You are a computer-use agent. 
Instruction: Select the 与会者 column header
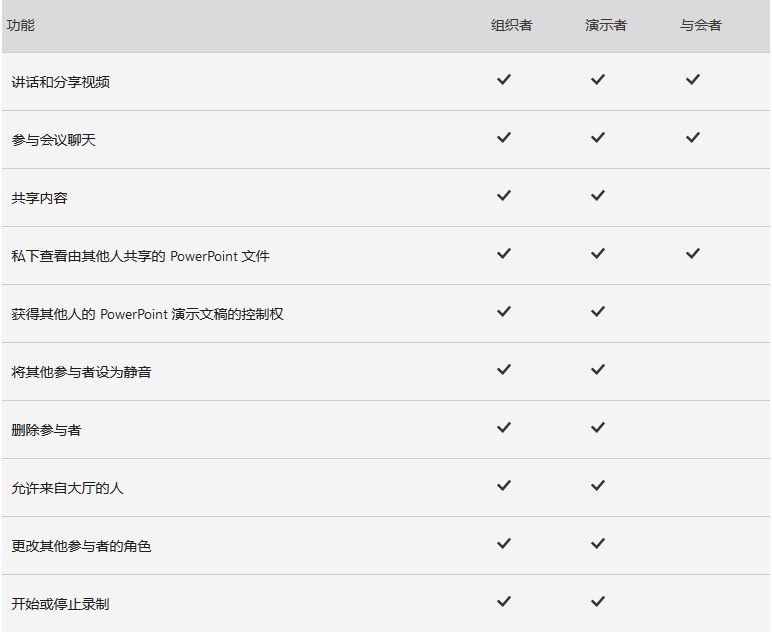tap(701, 25)
